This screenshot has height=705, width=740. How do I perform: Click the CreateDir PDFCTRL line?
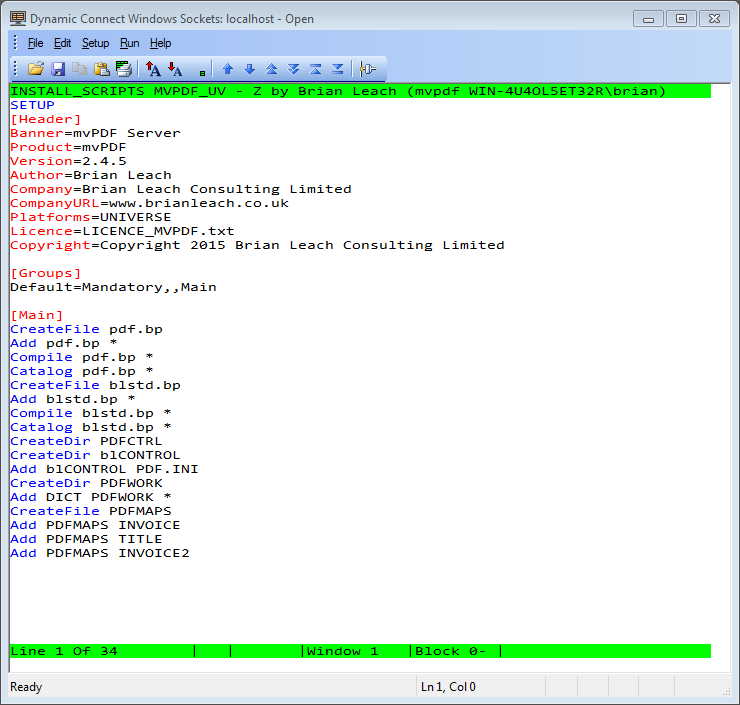coord(86,441)
